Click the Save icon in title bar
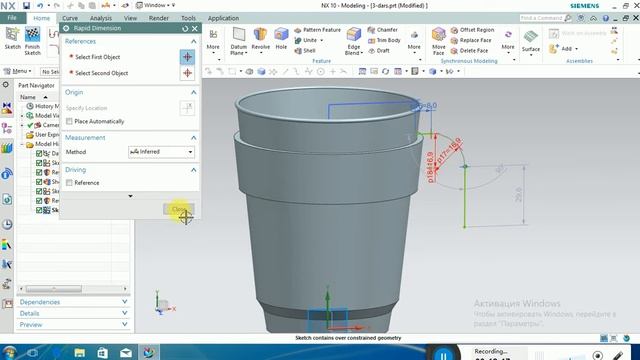The width and height of the screenshot is (640, 360). (x=26, y=5)
